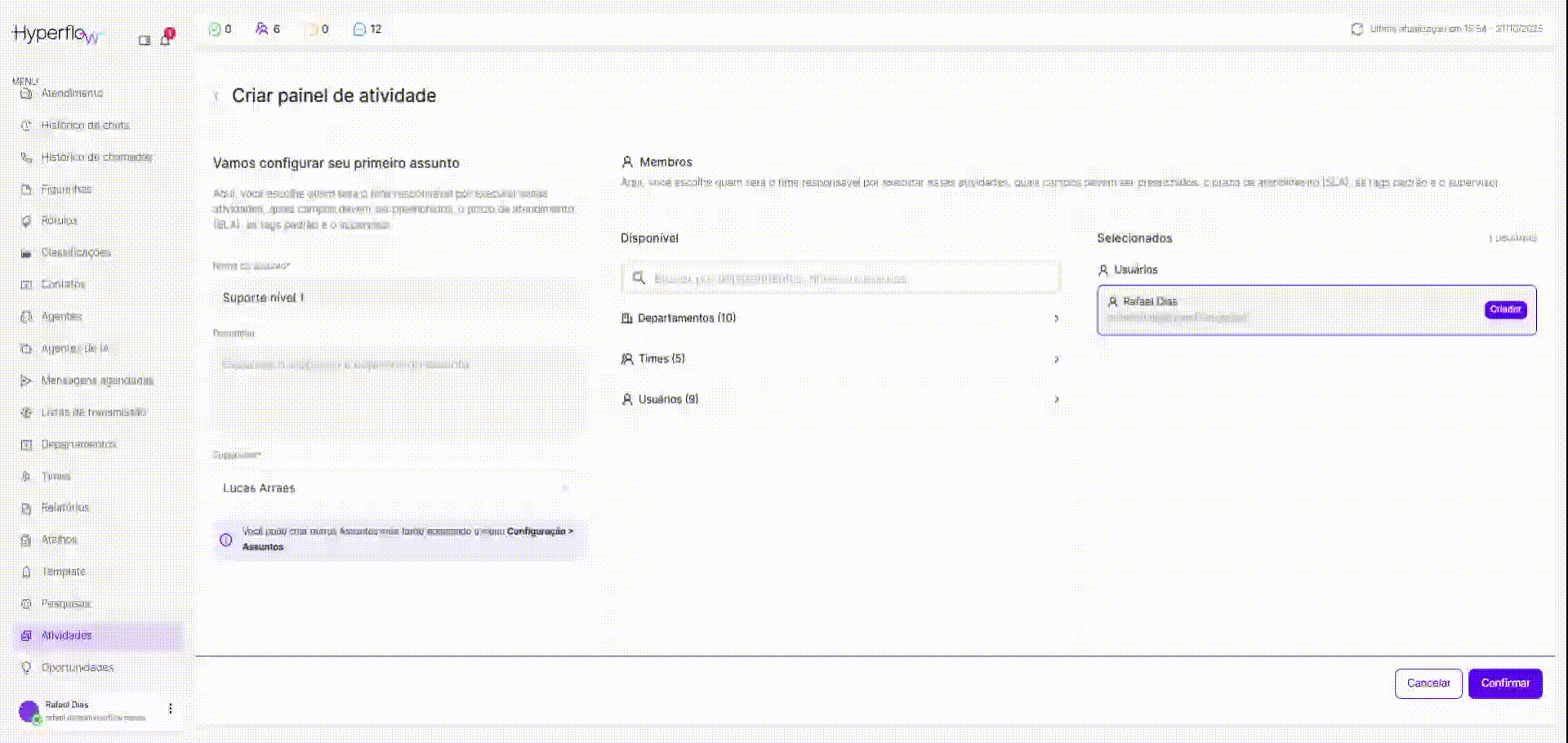1568x743 pixels.
Task: Open Relatórios in the sidebar menu
Action: [65, 508]
